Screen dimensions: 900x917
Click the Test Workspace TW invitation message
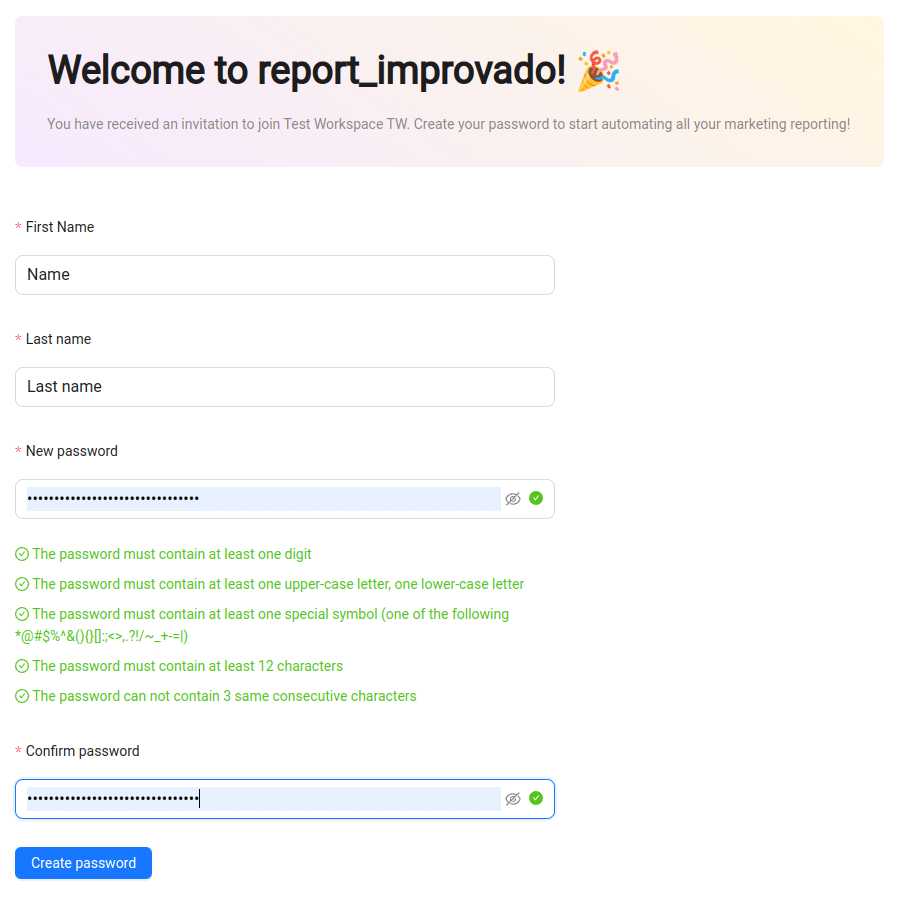coord(448,125)
